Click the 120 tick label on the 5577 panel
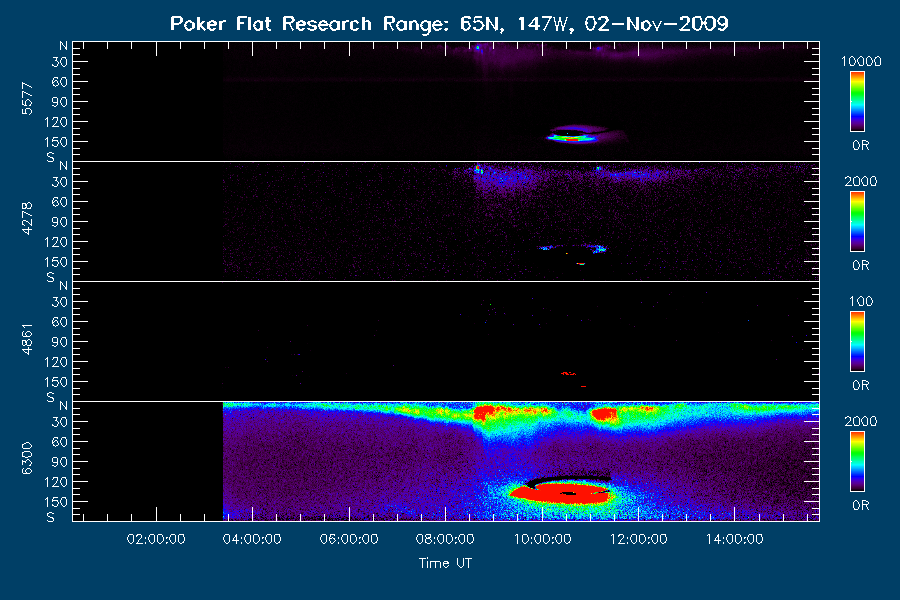Screen dimensions: 900x600 pos(56,122)
